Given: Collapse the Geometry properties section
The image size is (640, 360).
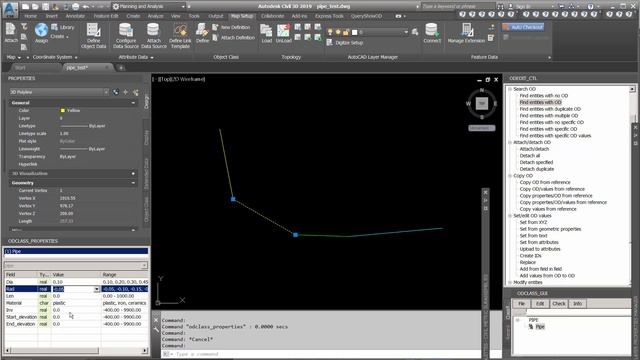Looking at the screenshot, I should pyautogui.click(x=133, y=183).
